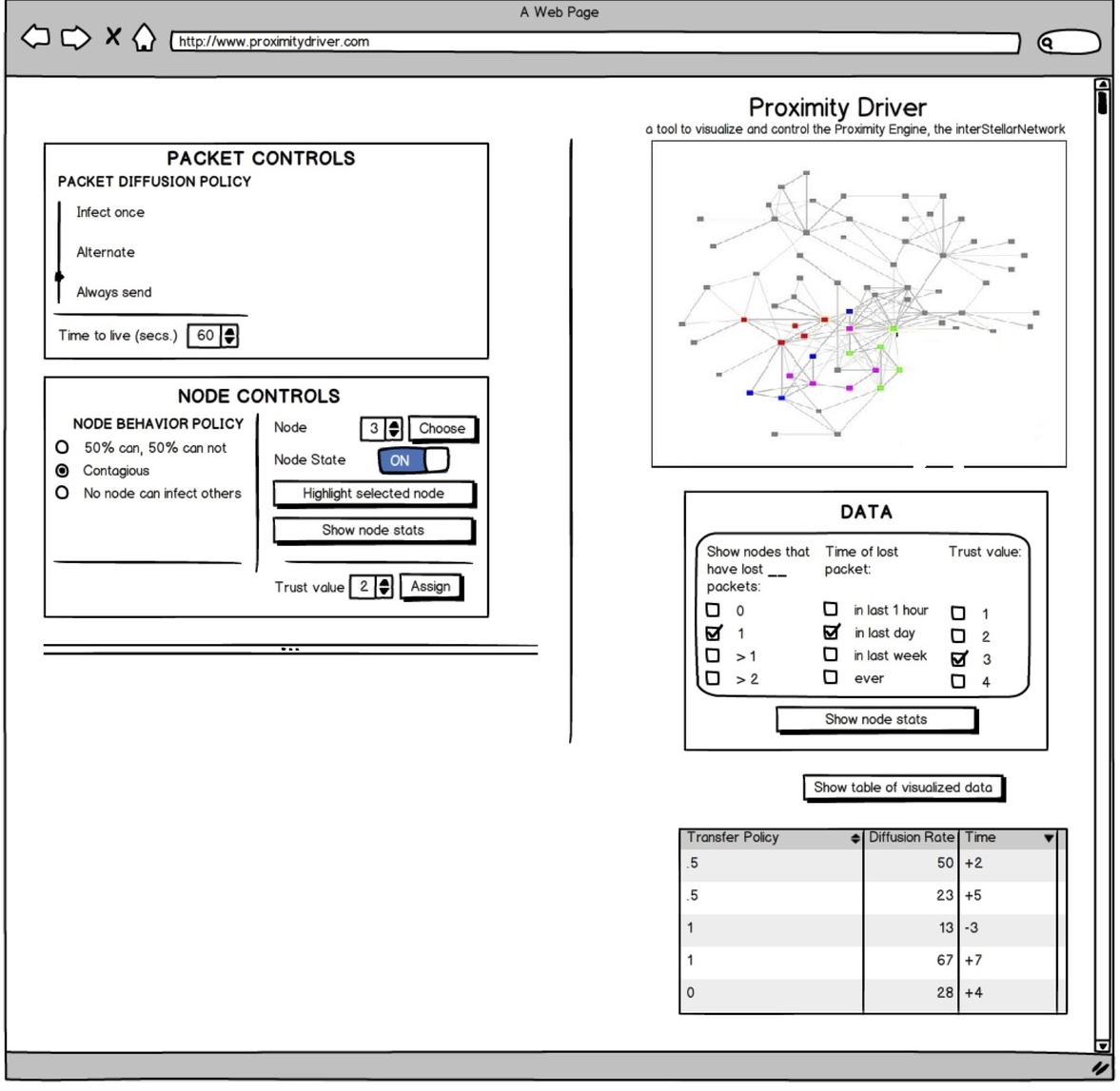
Task: Click the window resize grip icon
Action: [x=1101, y=1068]
